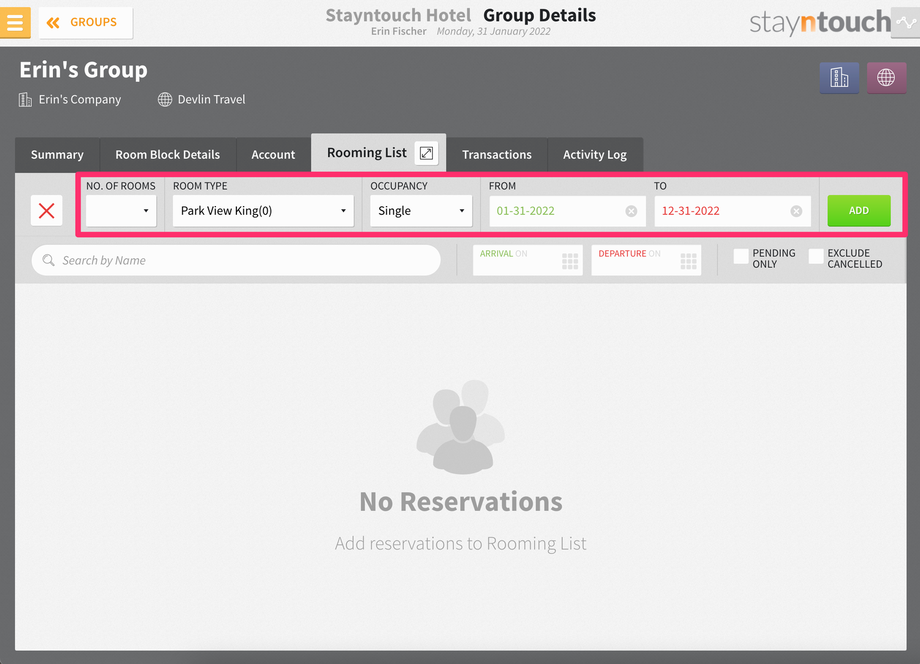
Task: Click the stayntouch logo
Action: click(x=820, y=22)
